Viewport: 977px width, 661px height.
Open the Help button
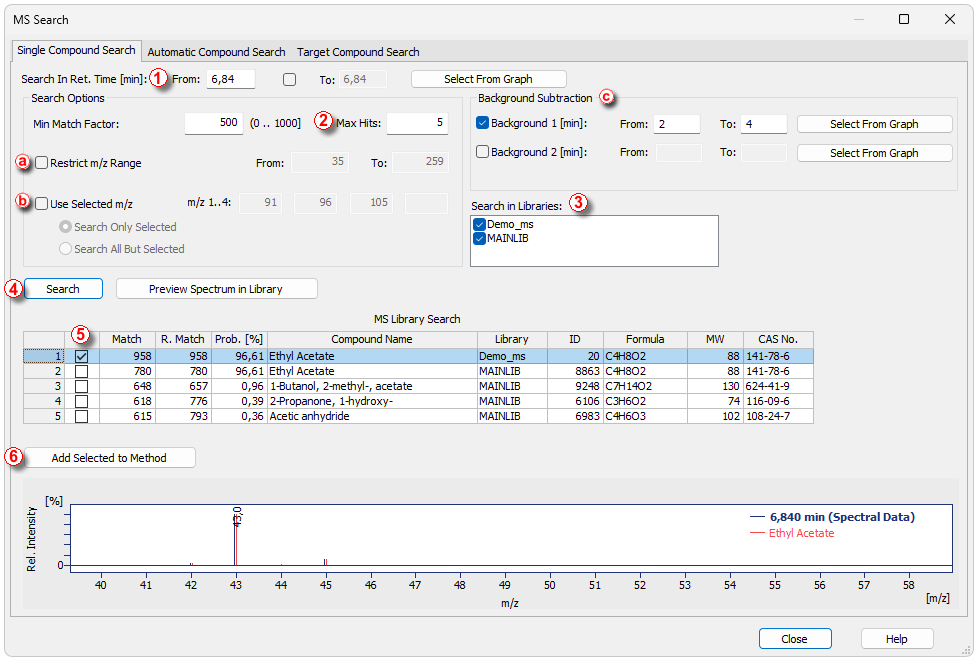(896, 639)
